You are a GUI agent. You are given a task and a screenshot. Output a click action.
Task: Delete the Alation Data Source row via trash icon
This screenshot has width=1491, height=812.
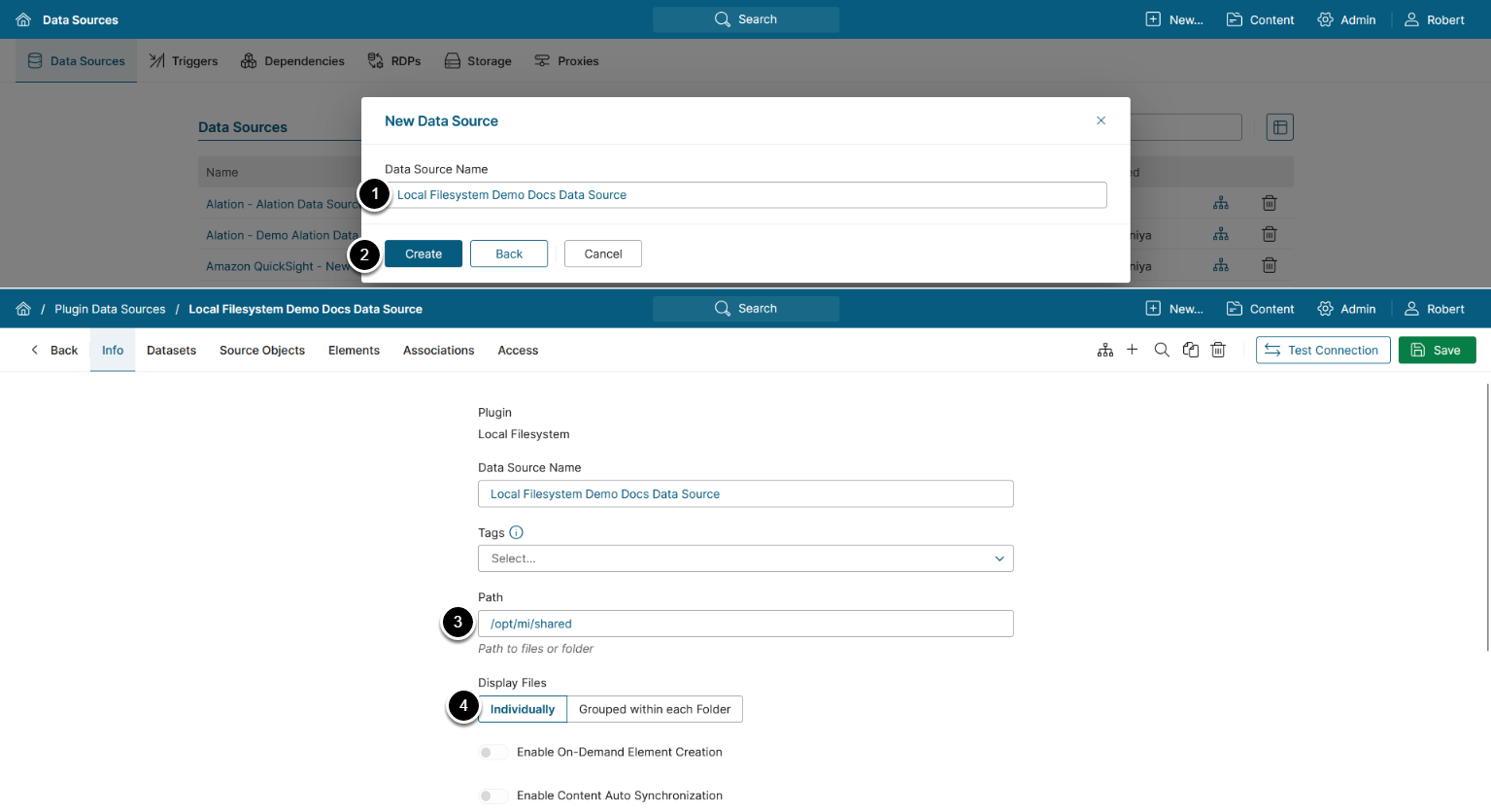1270,204
